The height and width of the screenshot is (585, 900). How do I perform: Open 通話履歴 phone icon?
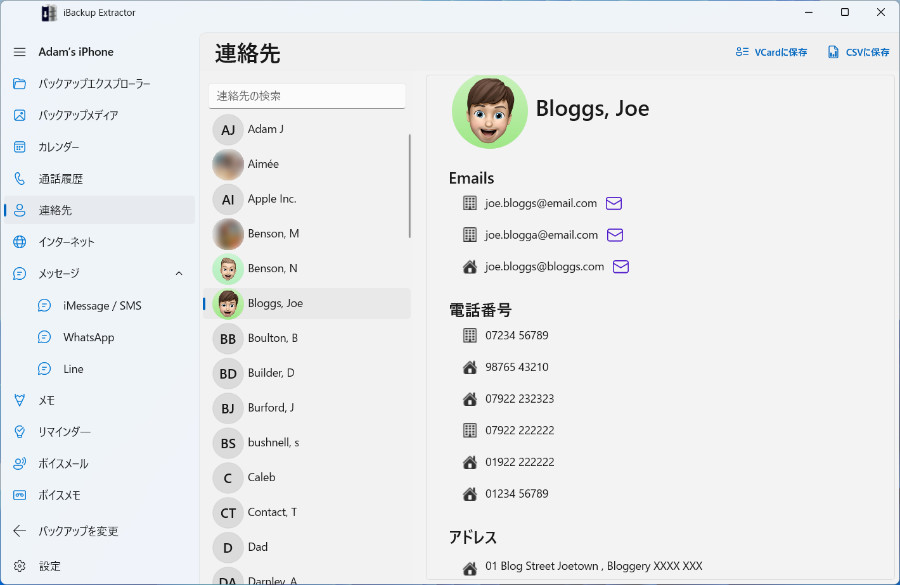20,179
